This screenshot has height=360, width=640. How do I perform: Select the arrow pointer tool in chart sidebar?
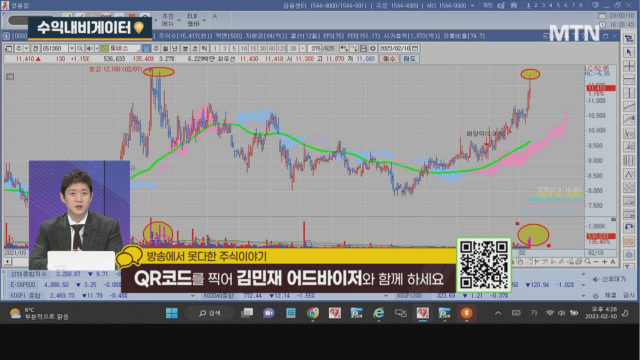click(x=629, y=52)
